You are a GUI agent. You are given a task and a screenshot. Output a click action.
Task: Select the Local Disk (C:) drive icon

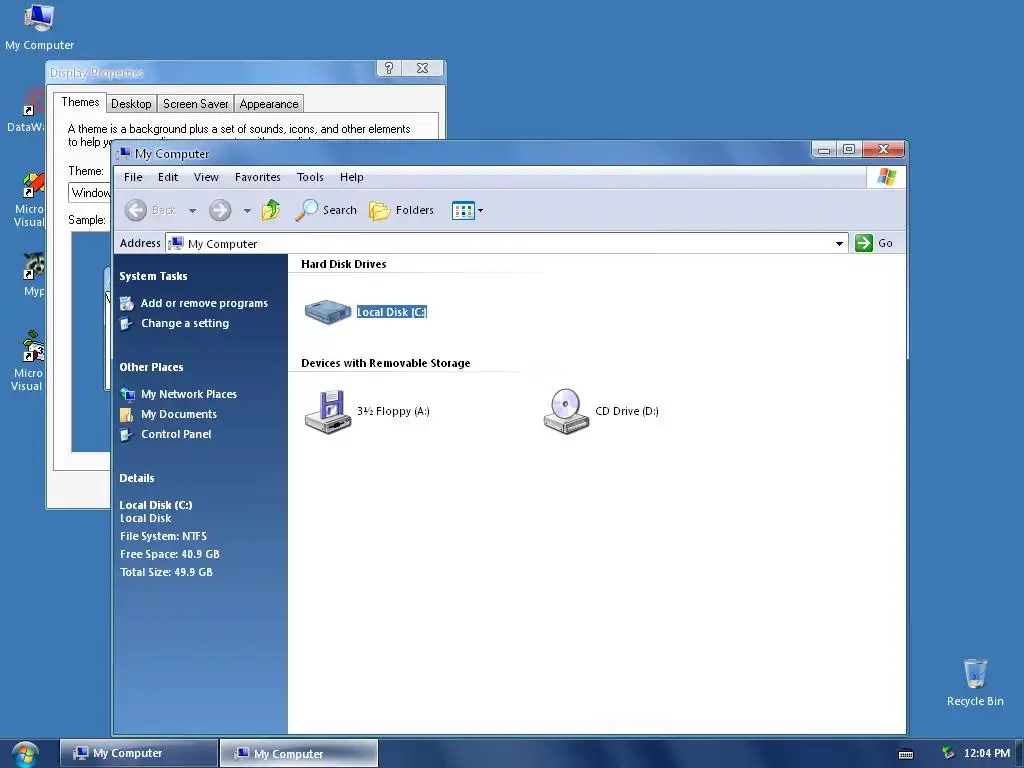coord(328,312)
